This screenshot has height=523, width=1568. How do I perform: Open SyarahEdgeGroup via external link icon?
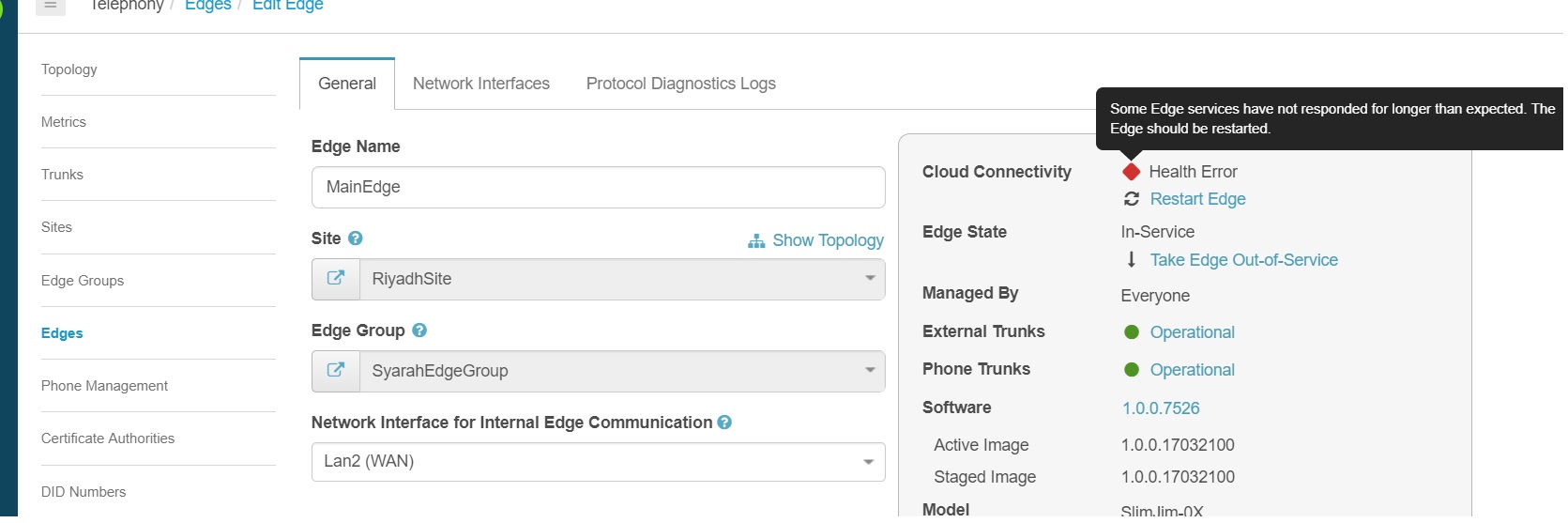[336, 371]
